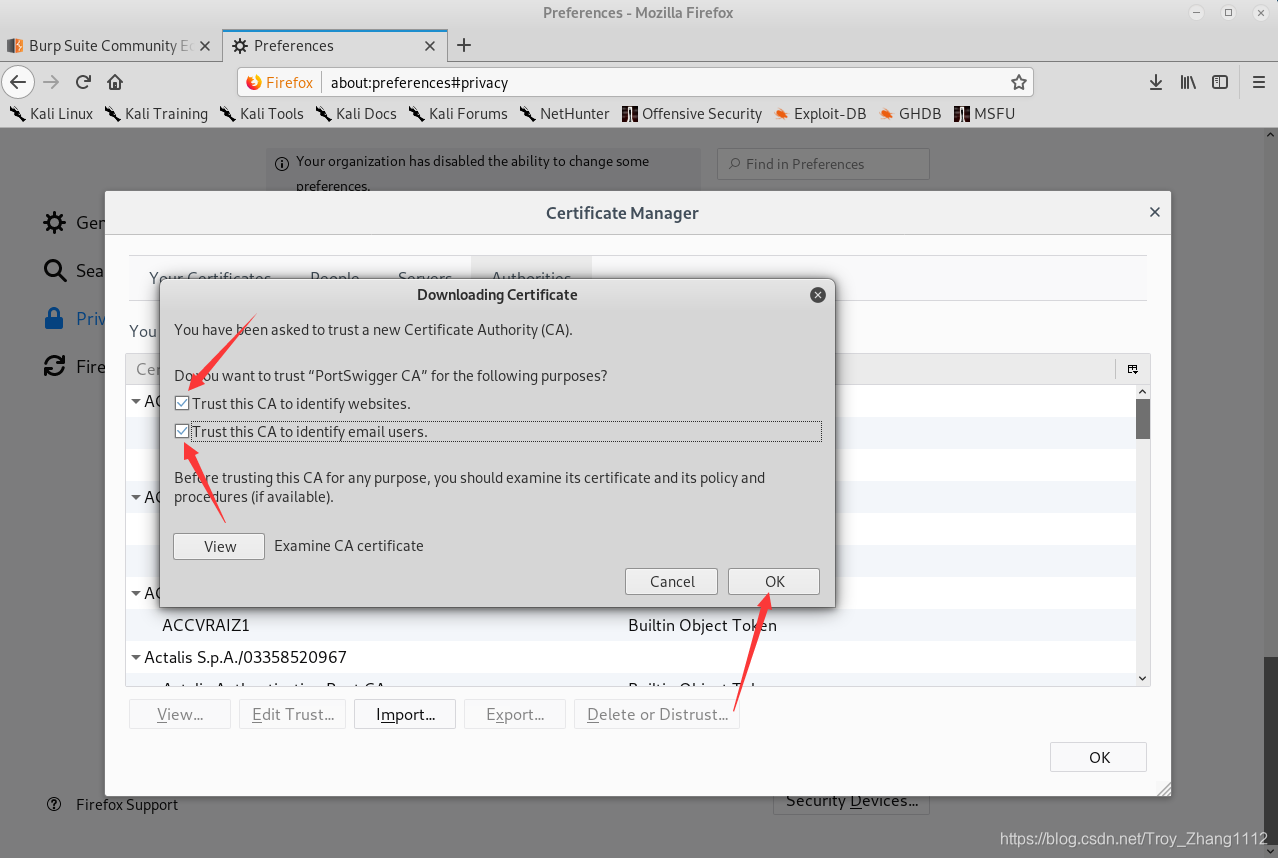Click the Find in Preferences search box
Image resolution: width=1278 pixels, height=858 pixels.
click(x=823, y=164)
